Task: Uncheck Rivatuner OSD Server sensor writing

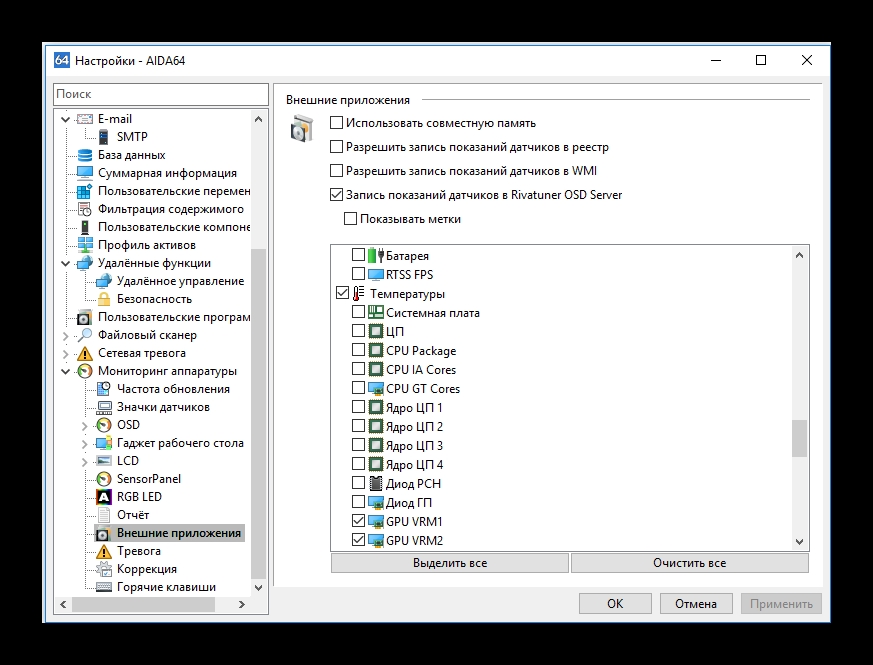Action: click(x=336, y=194)
